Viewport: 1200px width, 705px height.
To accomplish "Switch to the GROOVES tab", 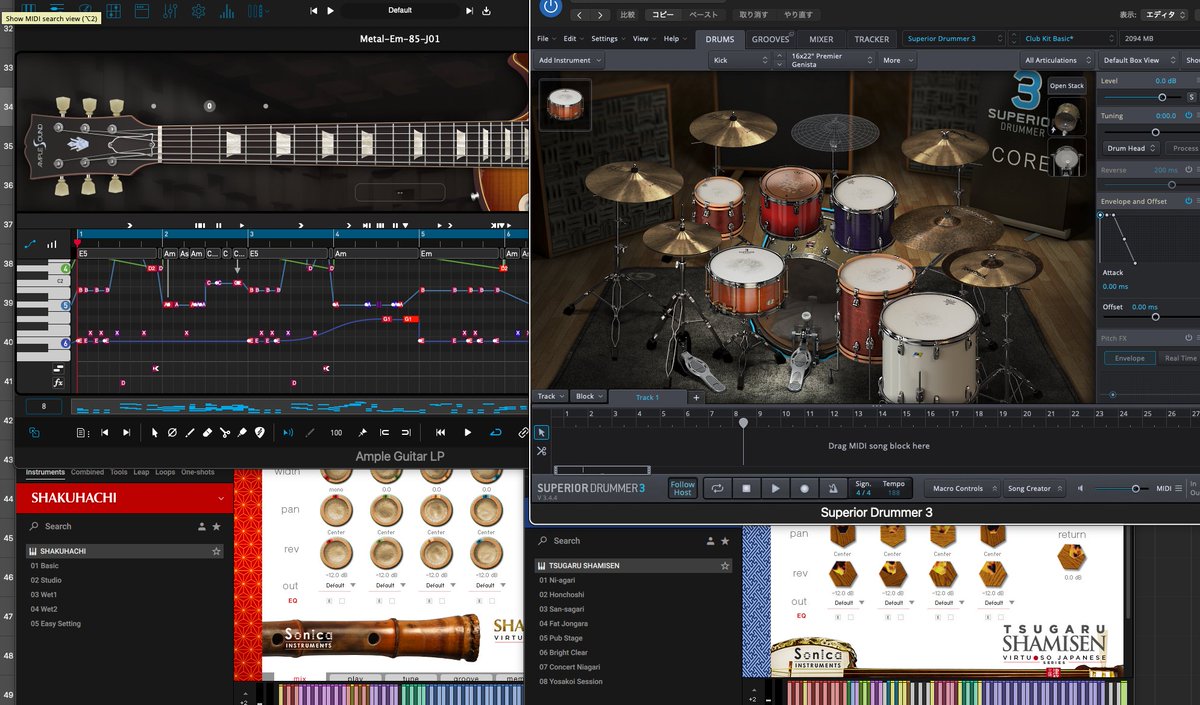I will click(x=770, y=39).
